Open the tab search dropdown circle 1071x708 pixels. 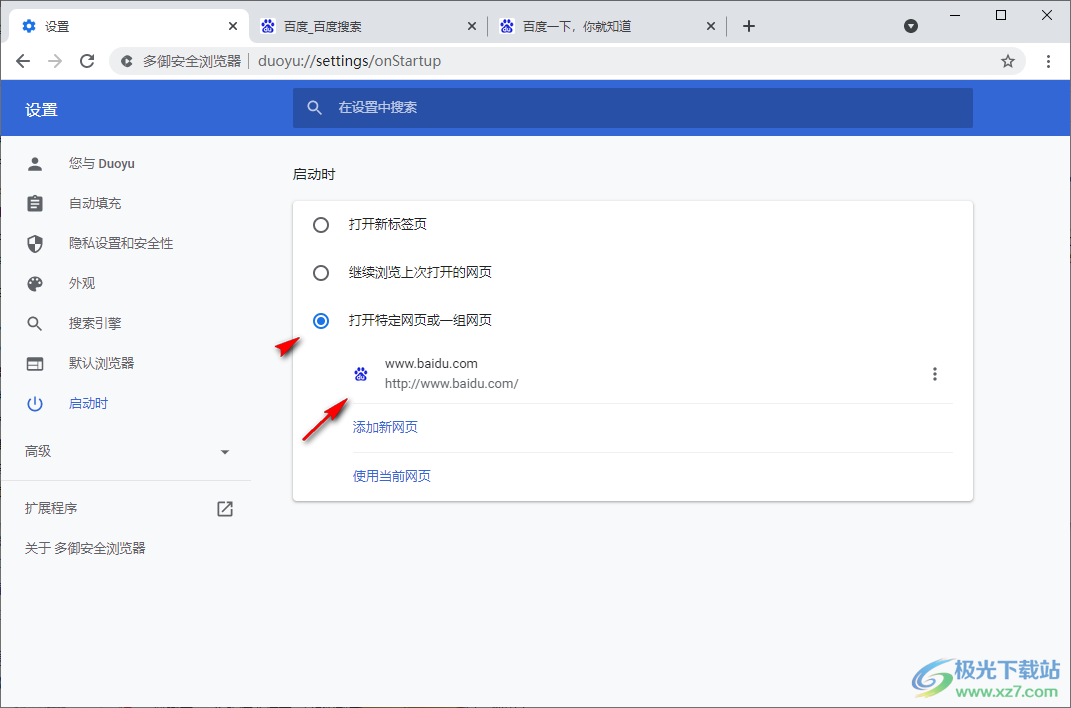click(910, 26)
